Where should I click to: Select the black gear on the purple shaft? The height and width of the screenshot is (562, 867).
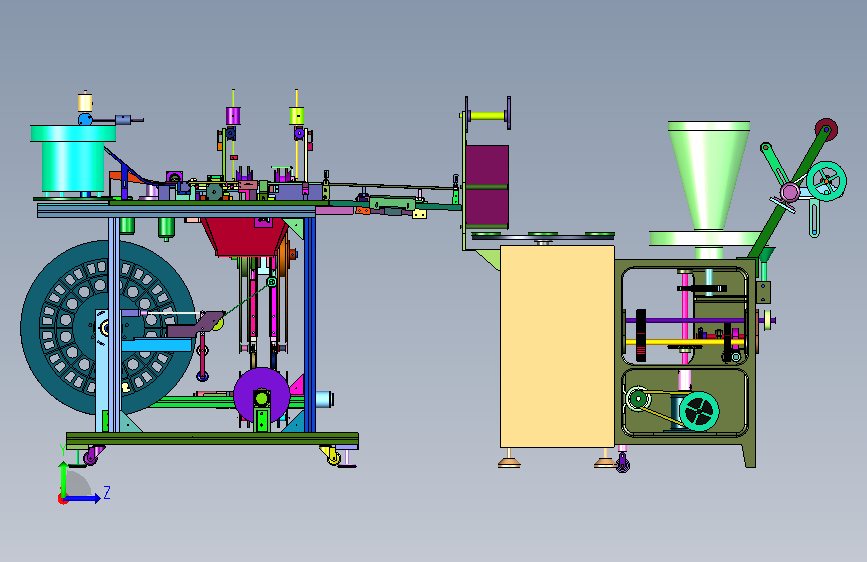pos(641,335)
